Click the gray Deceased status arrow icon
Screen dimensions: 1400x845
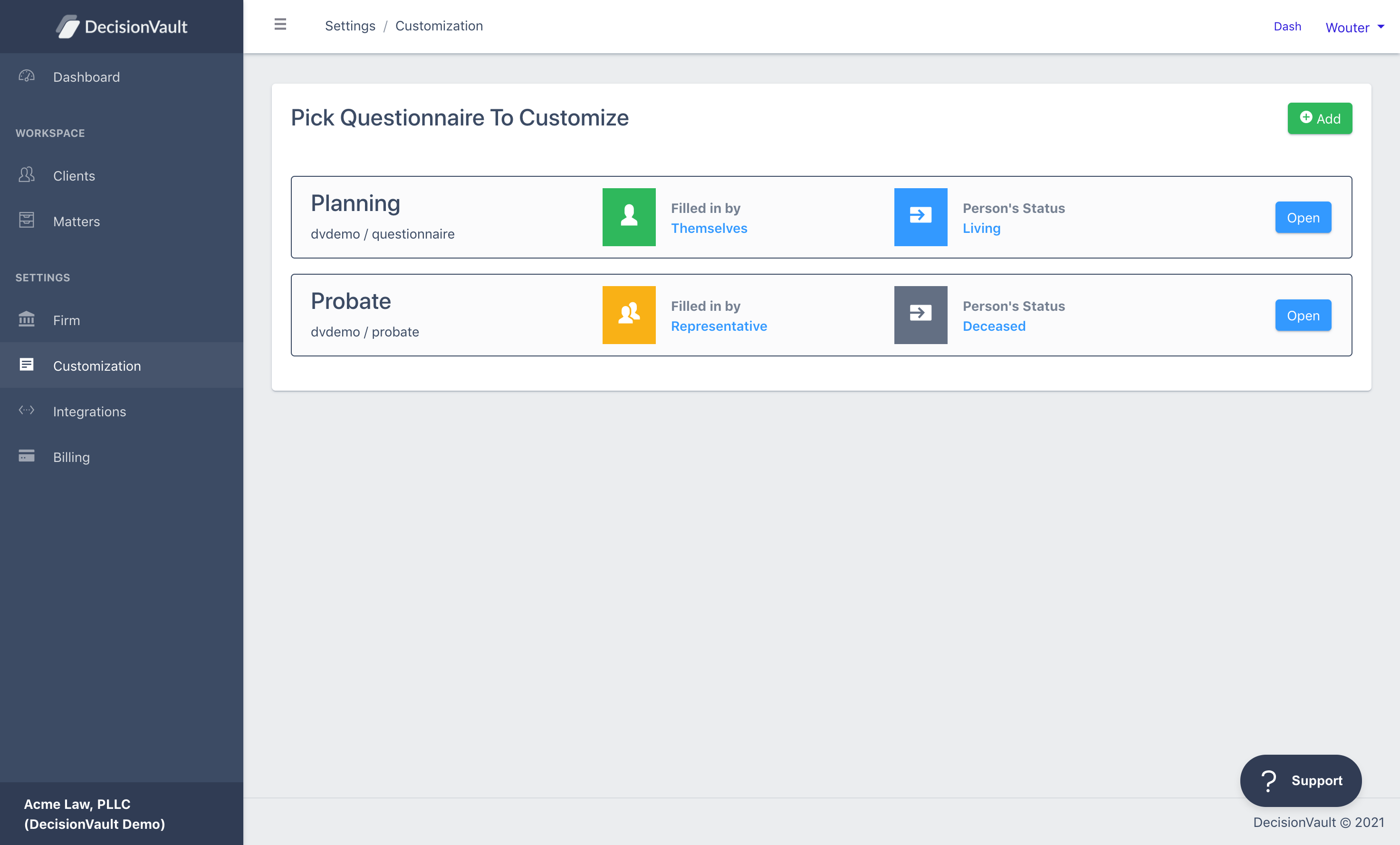(920, 314)
